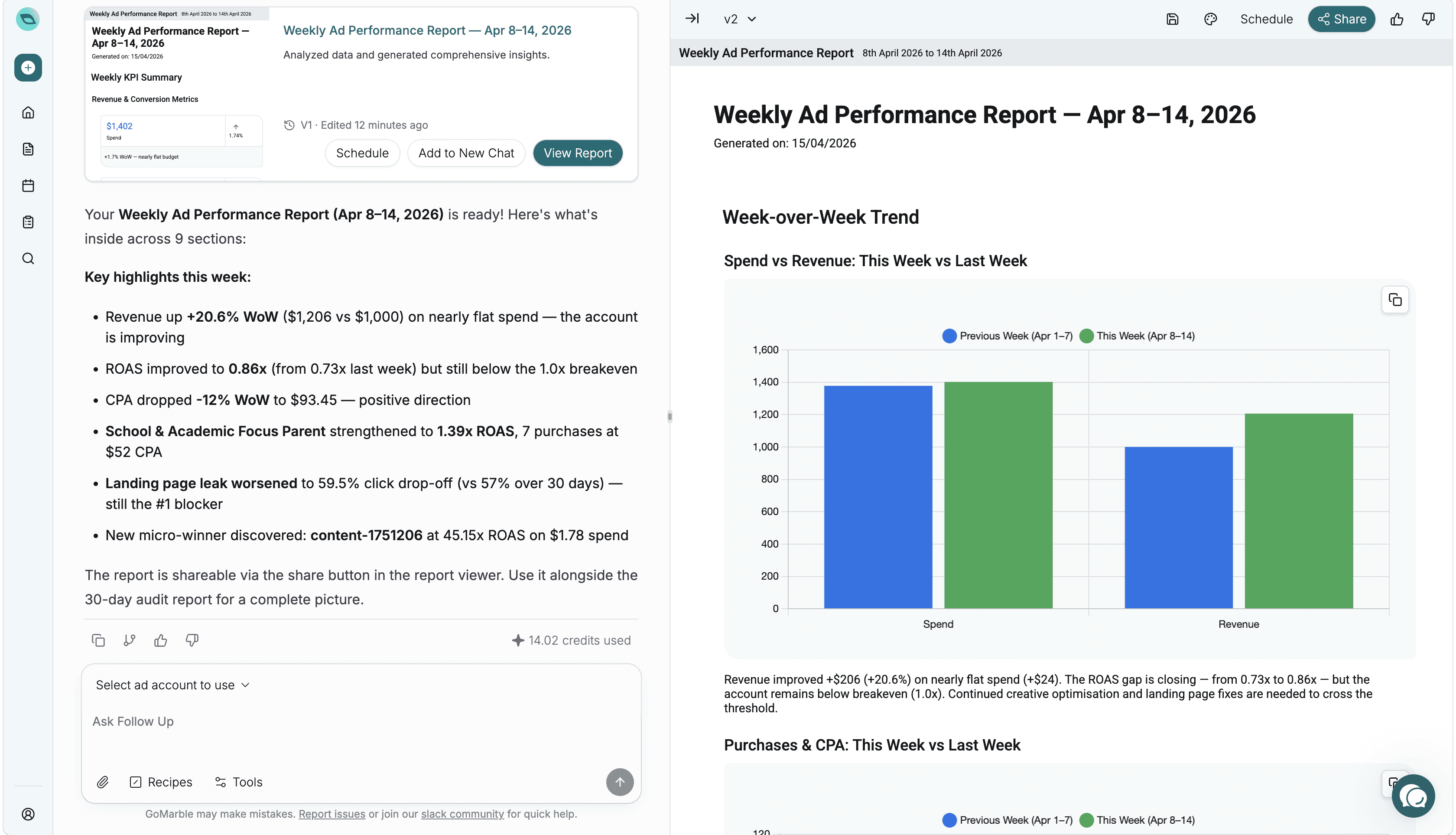Thumbs up the chat response
This screenshot has width=1456, height=835.
coord(160,641)
